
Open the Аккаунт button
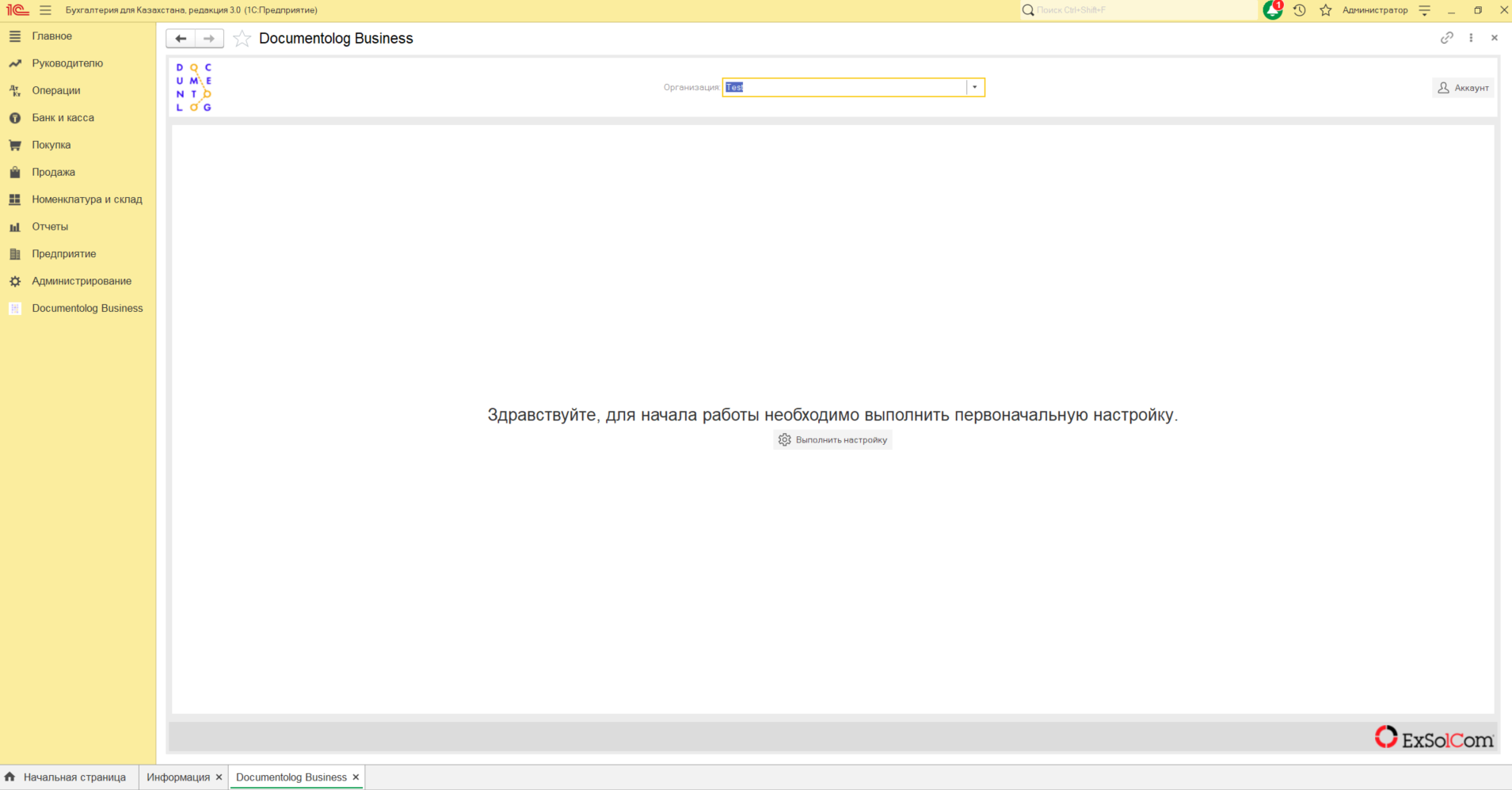tap(1463, 88)
